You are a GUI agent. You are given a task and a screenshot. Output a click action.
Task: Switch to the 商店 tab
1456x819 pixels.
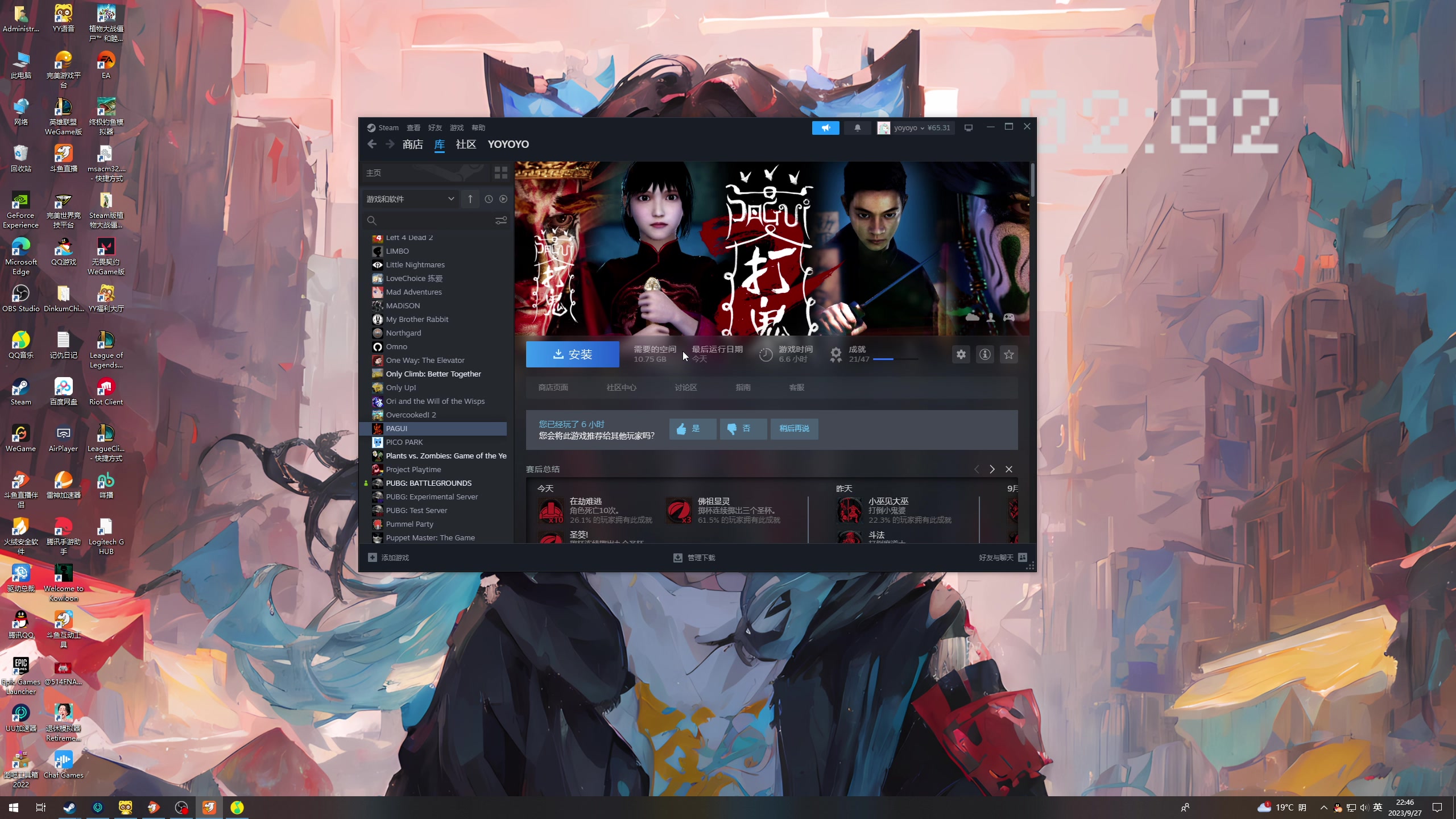coord(412,144)
